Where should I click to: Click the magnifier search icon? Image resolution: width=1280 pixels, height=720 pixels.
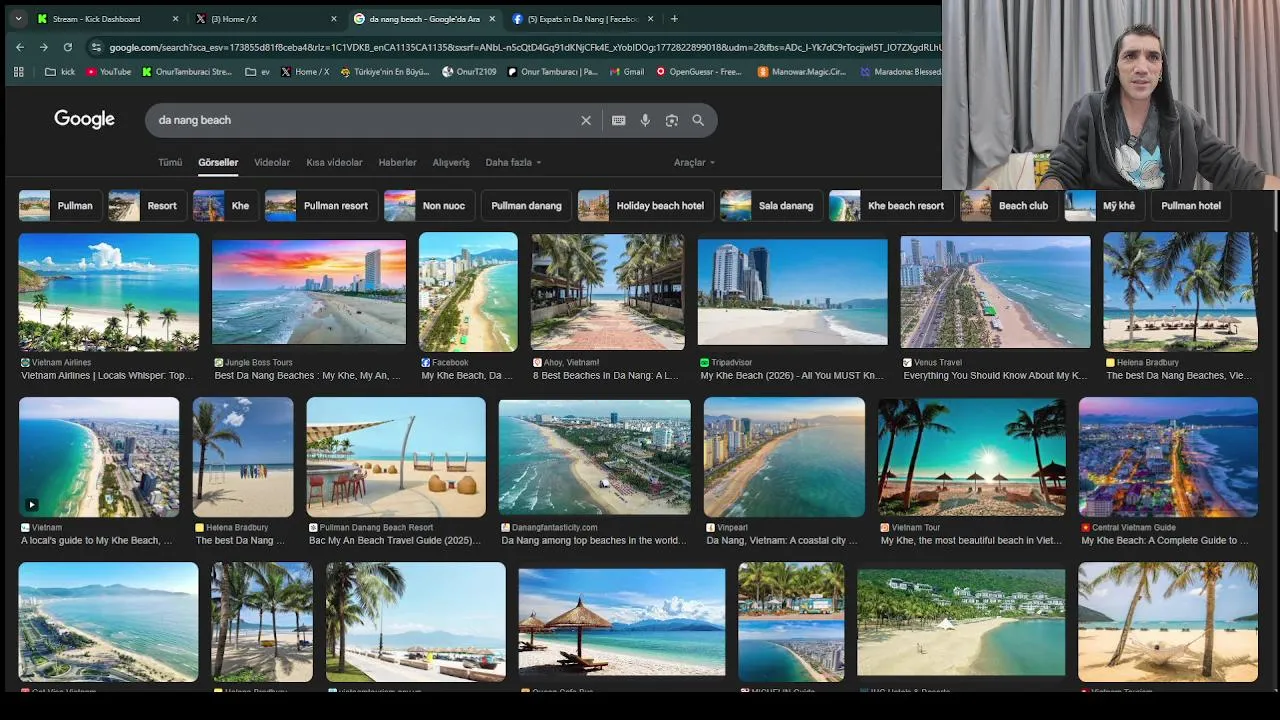pyautogui.click(x=698, y=120)
